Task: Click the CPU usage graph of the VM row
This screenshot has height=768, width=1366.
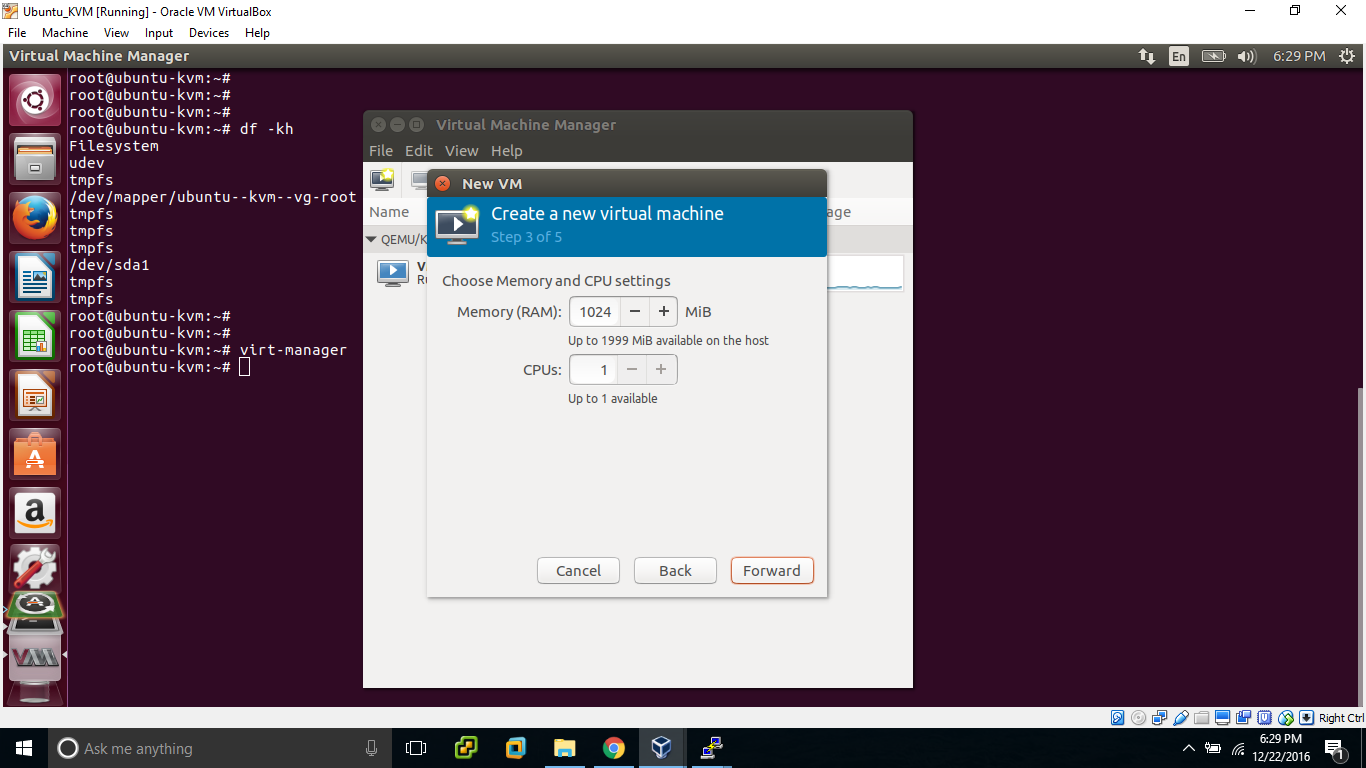Action: tap(865, 272)
